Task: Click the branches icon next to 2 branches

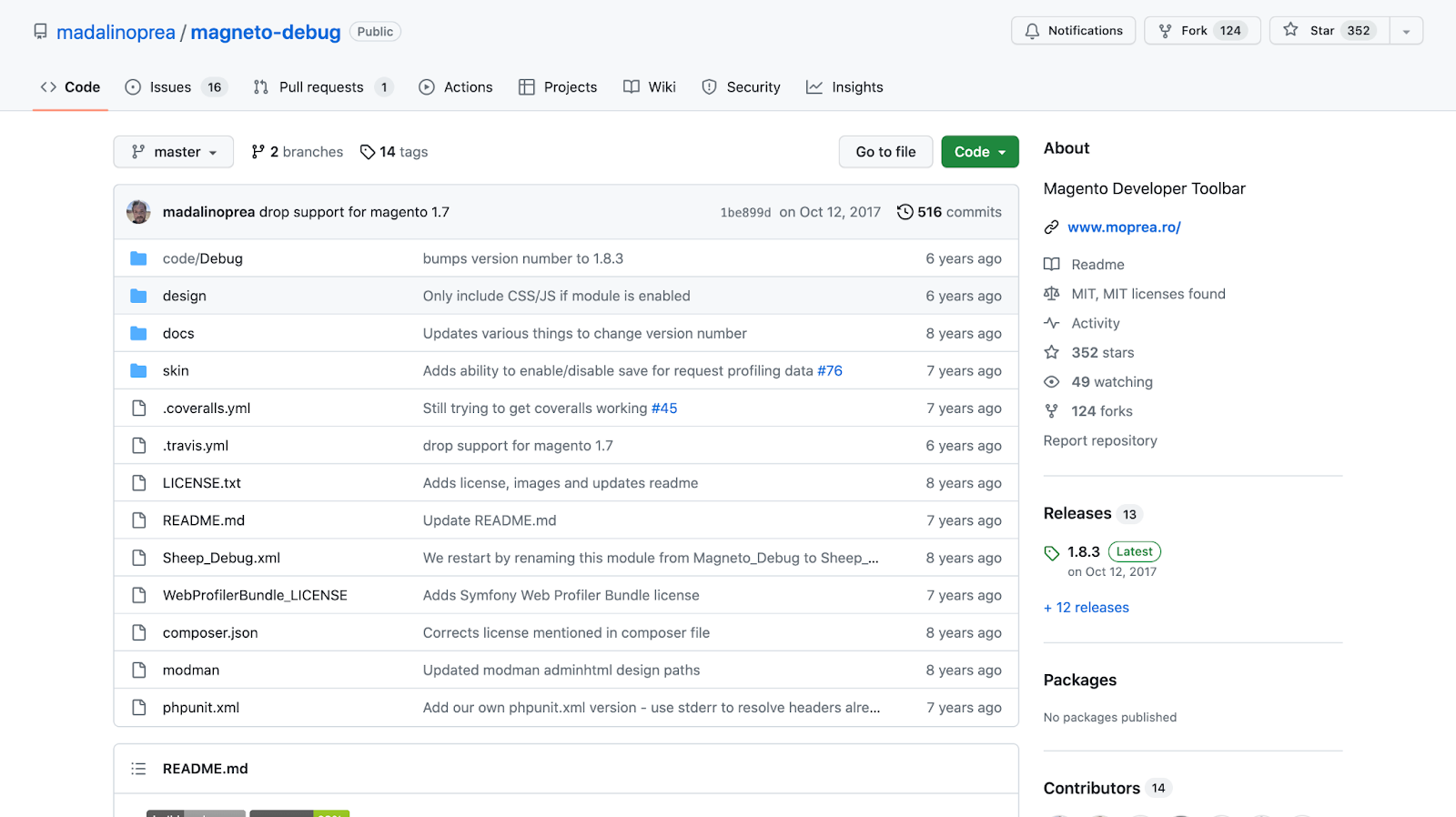Action: (258, 152)
